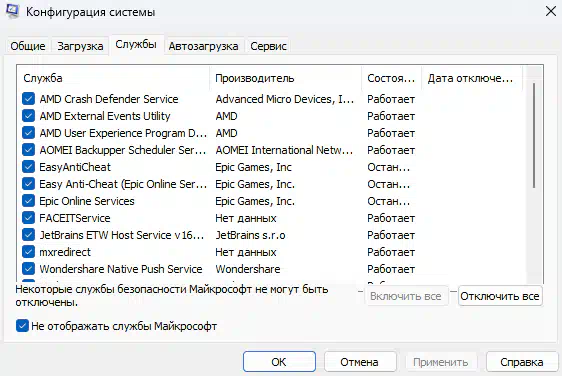Select 'Epic Online Services' service name
Image resolution: width=562 pixels, height=376 pixels.
(87, 201)
